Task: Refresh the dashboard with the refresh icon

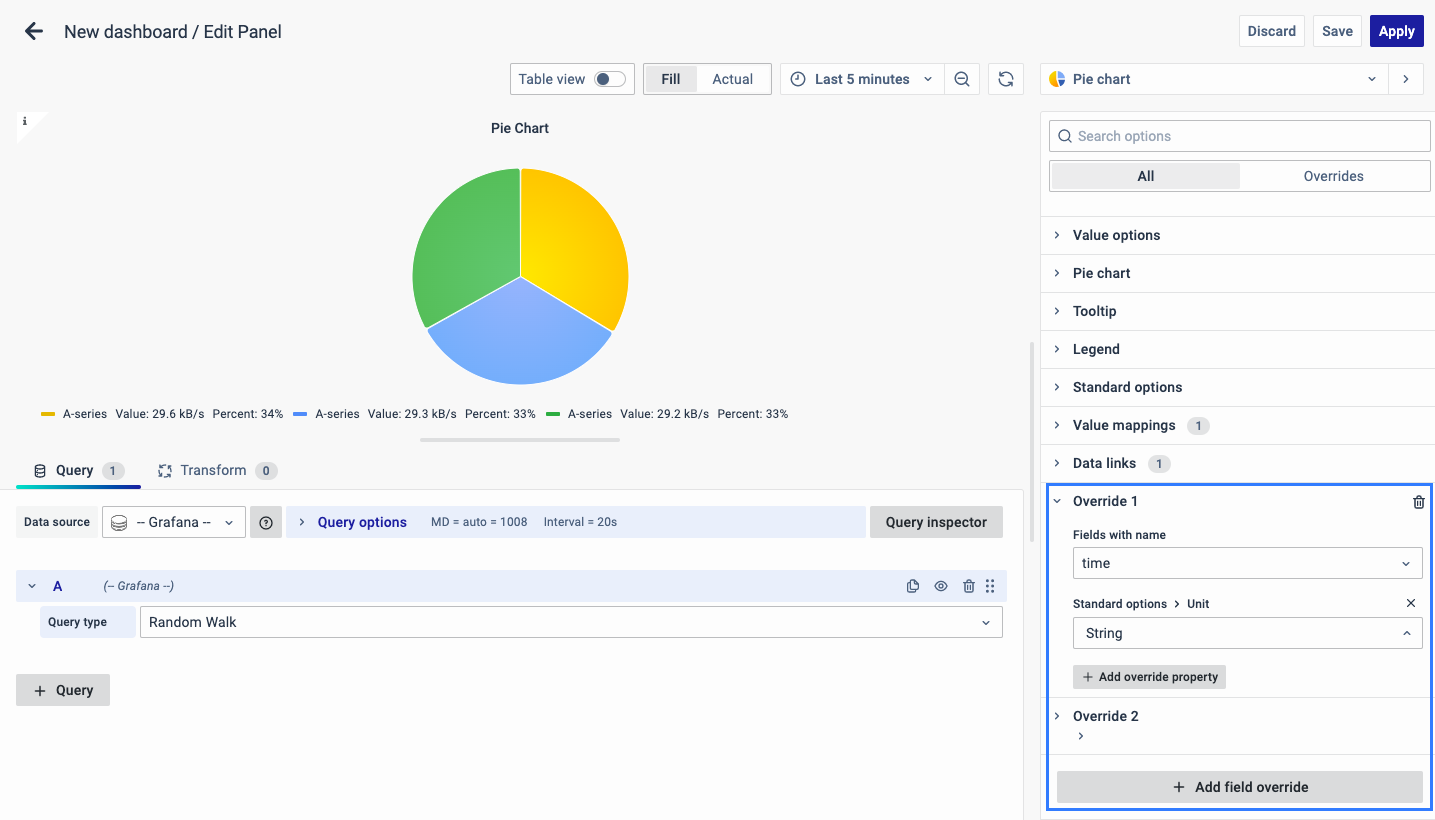Action: (x=1006, y=79)
